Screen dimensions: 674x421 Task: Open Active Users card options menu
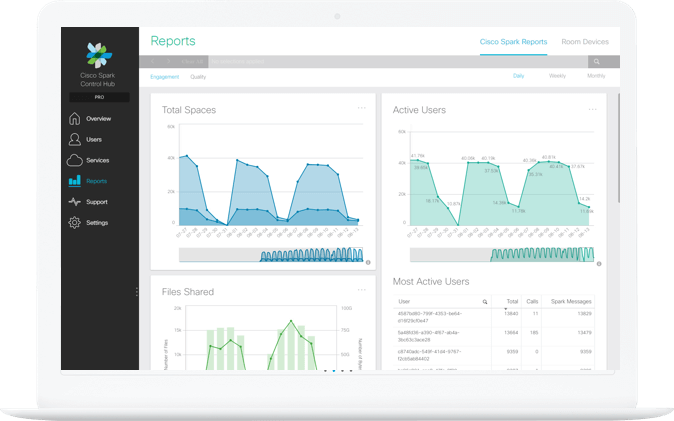click(x=593, y=108)
